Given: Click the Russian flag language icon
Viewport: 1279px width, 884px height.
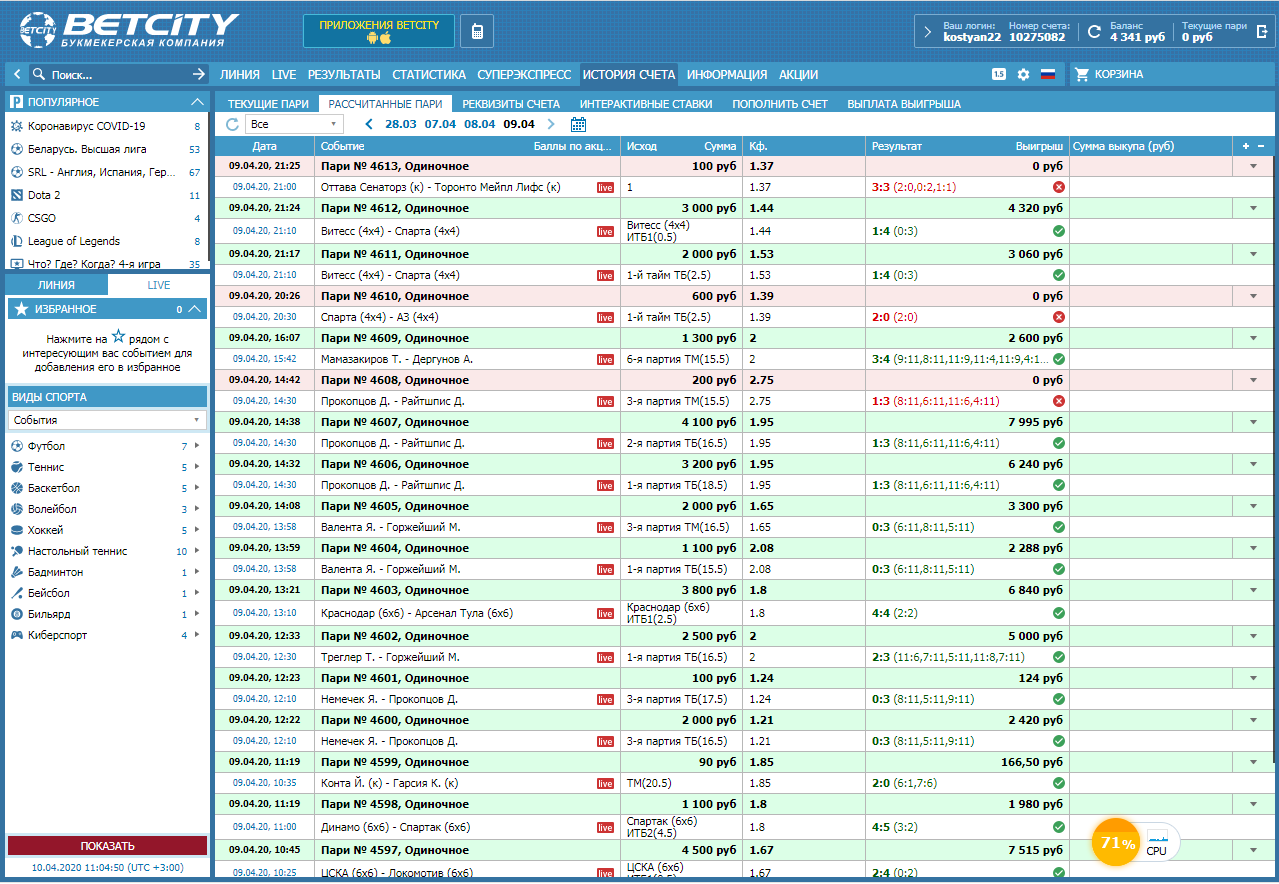Looking at the screenshot, I should click(x=1048, y=74).
